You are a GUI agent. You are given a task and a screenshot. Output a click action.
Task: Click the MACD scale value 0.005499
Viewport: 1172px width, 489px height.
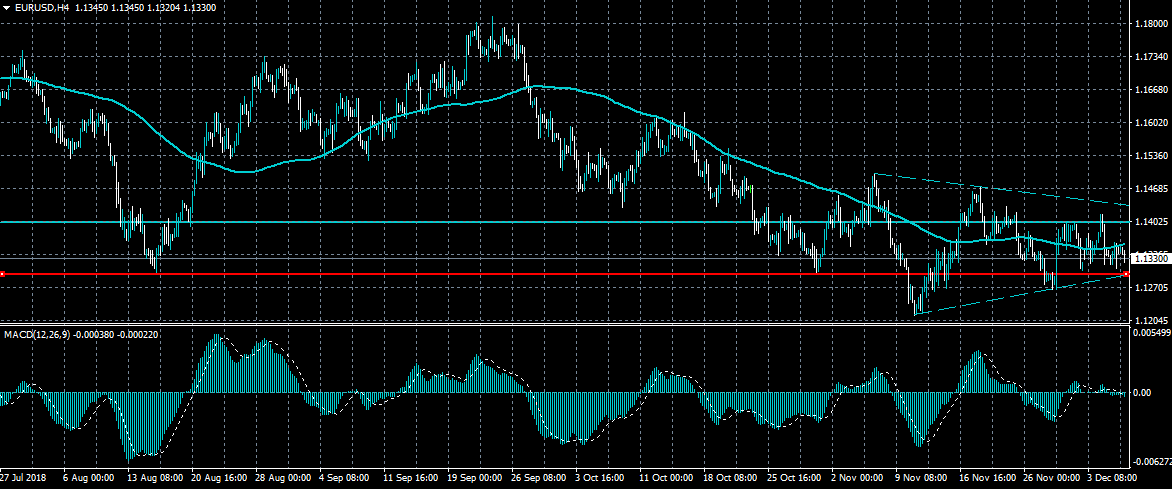pyautogui.click(x=1152, y=331)
